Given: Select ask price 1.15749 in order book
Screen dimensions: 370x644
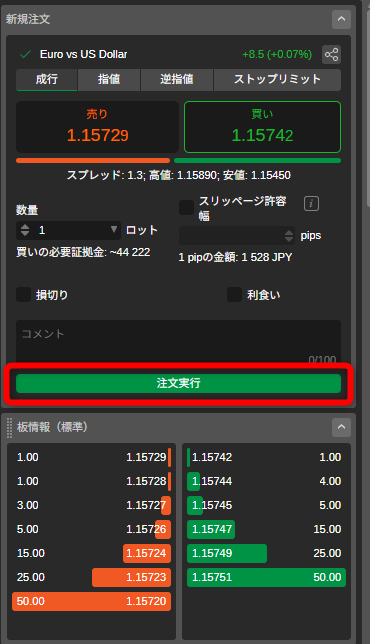Looking at the screenshot, I should [212, 553].
